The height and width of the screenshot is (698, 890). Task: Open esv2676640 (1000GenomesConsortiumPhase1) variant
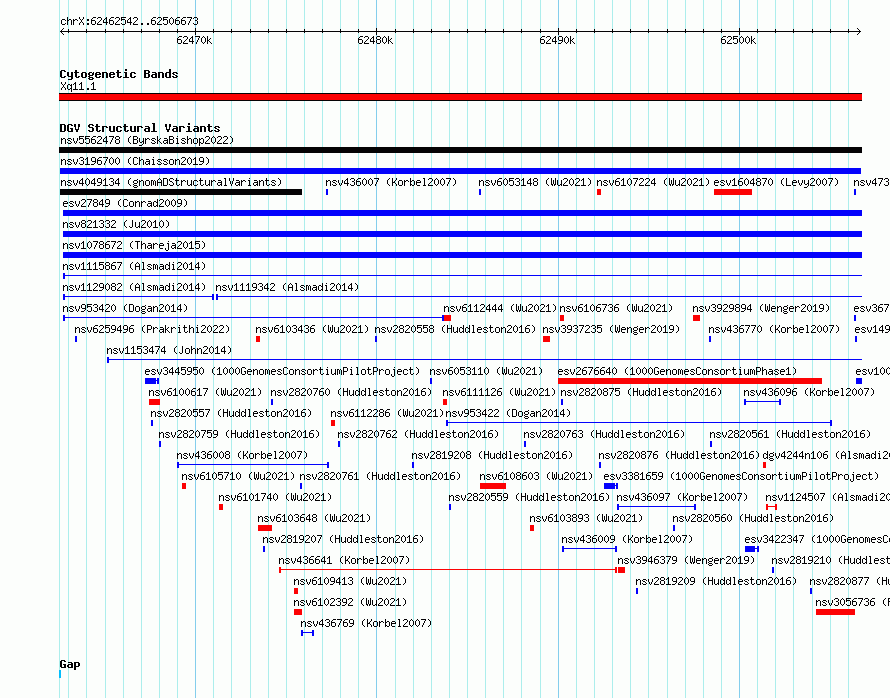677,371
